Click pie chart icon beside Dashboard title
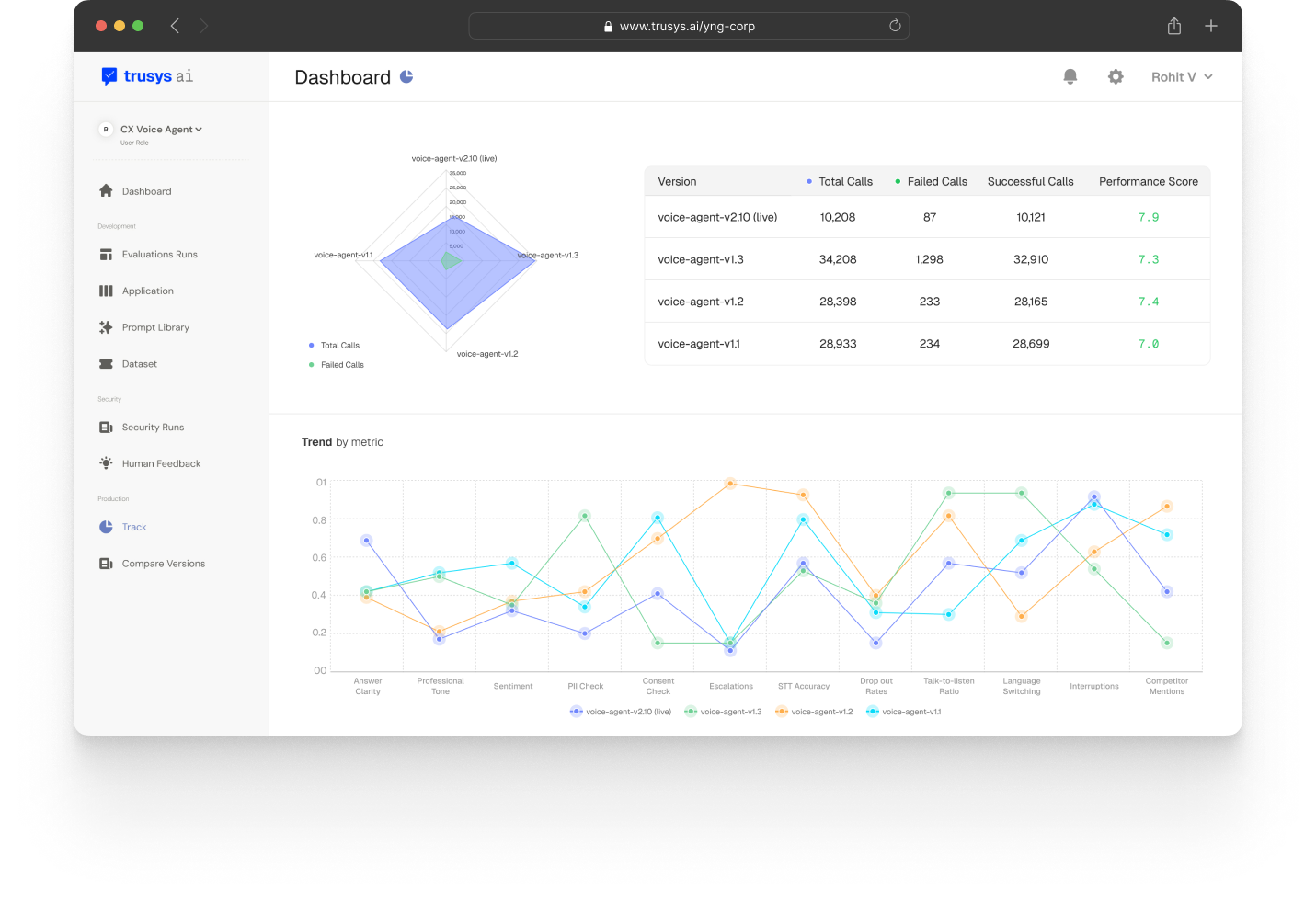Viewport: 1316px width, 901px height. coord(406,76)
